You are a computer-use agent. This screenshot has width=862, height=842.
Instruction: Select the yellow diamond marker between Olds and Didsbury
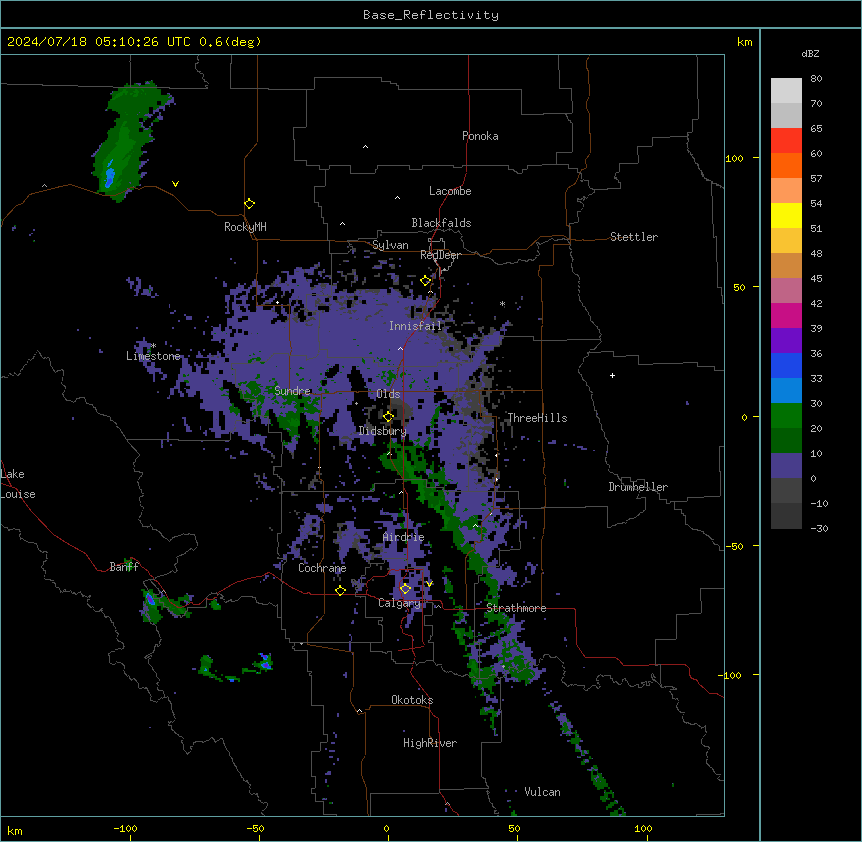coord(388,416)
